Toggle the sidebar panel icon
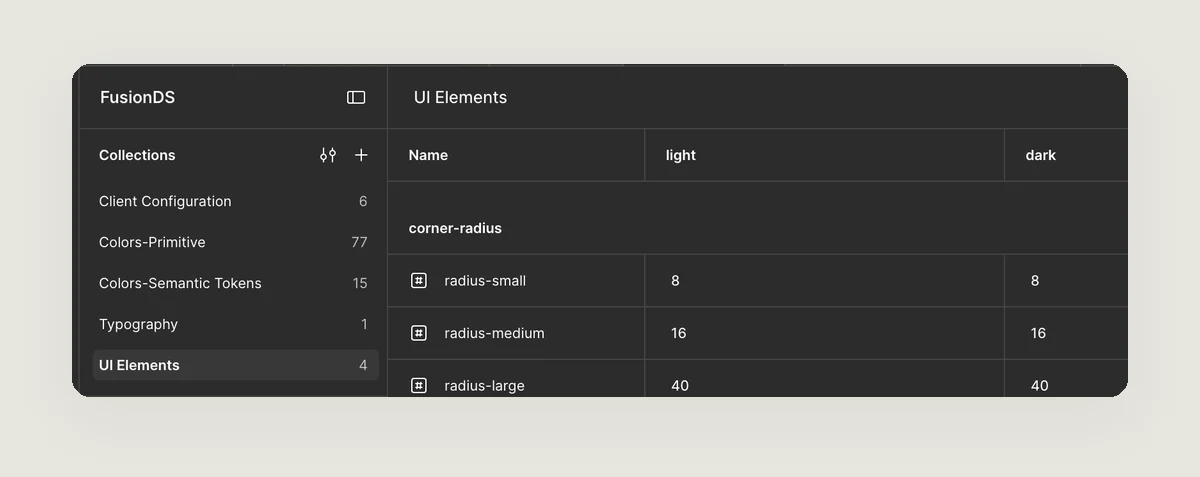 click(356, 97)
